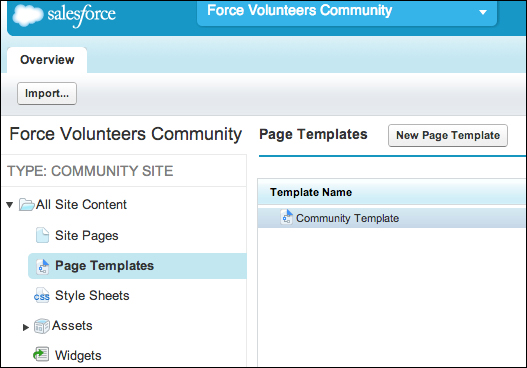Click the Page Templates sidebar icon
This screenshot has height=368, width=527.
point(43,266)
